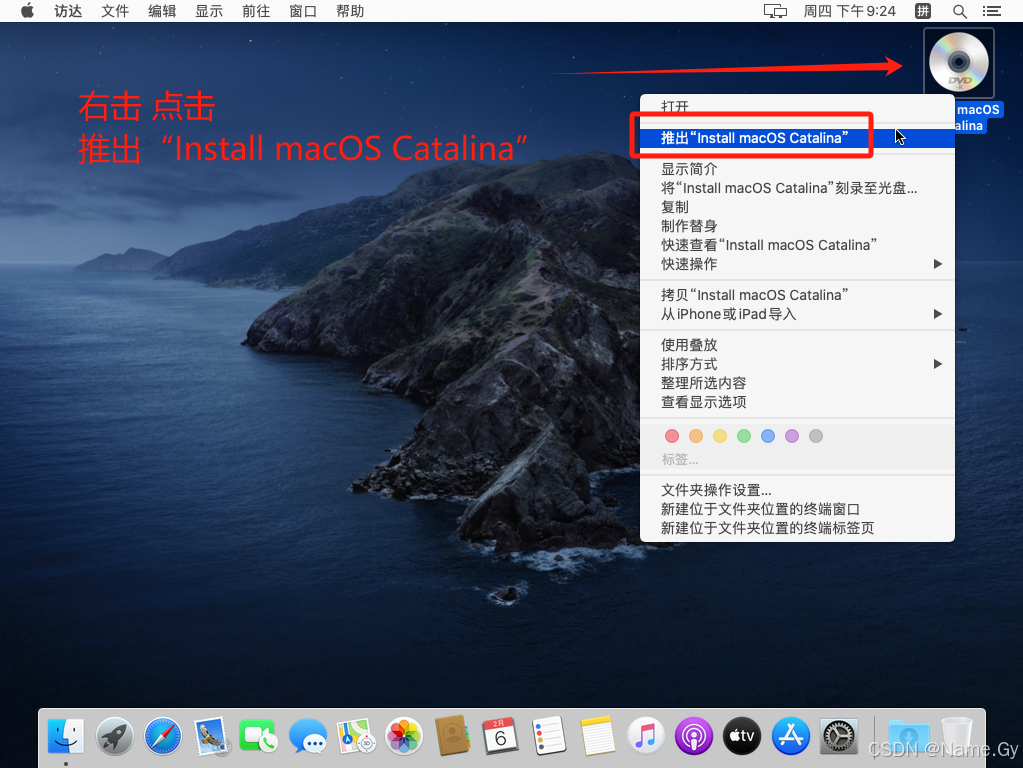Open Maps app in Dock
This screenshot has width=1023, height=768.
tap(356, 737)
